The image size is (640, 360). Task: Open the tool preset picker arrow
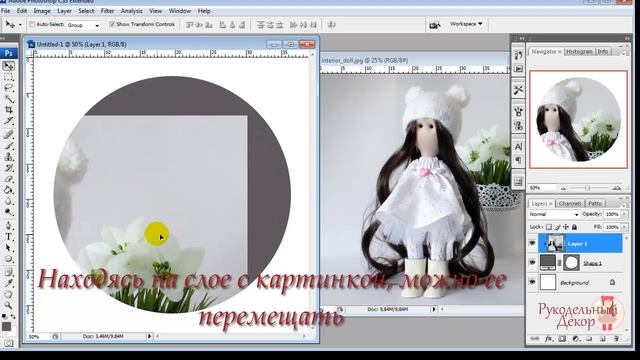[20, 25]
